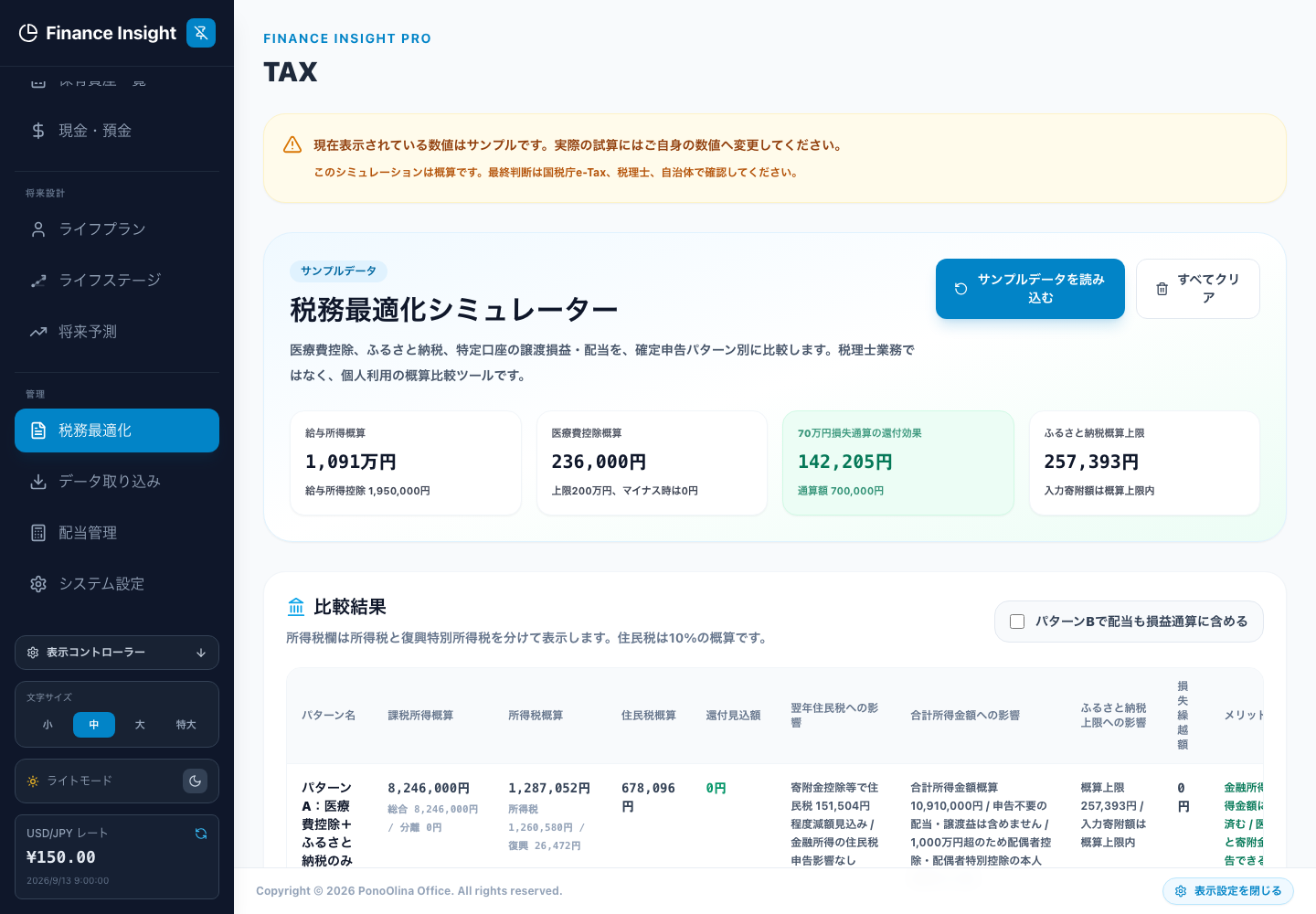Click the document icon for 税務最適化
The height and width of the screenshot is (914, 1316).
(x=38, y=430)
